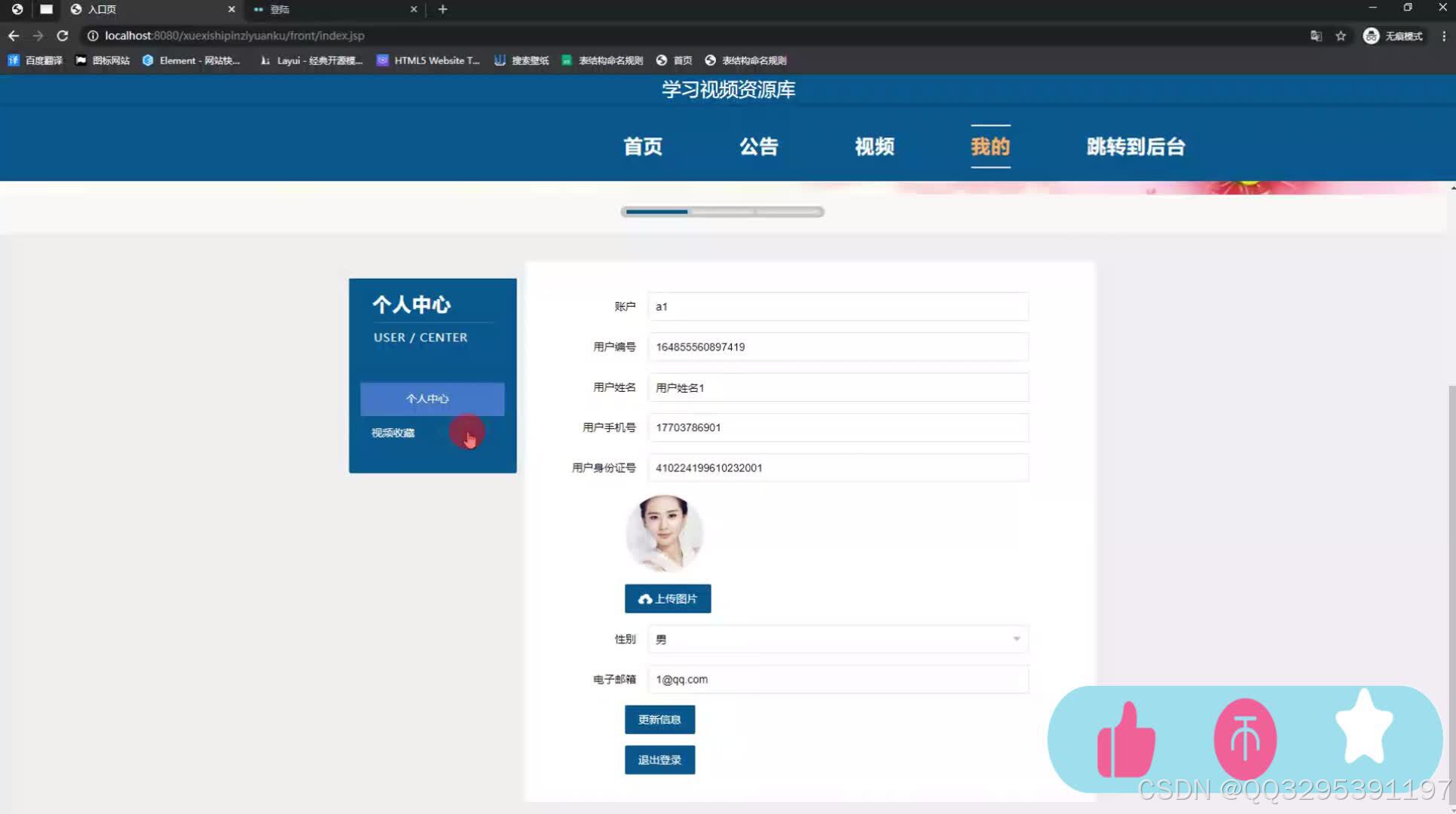Click the 学习视频资源库 site title
Viewport: 1456px width, 814px height.
728,90
